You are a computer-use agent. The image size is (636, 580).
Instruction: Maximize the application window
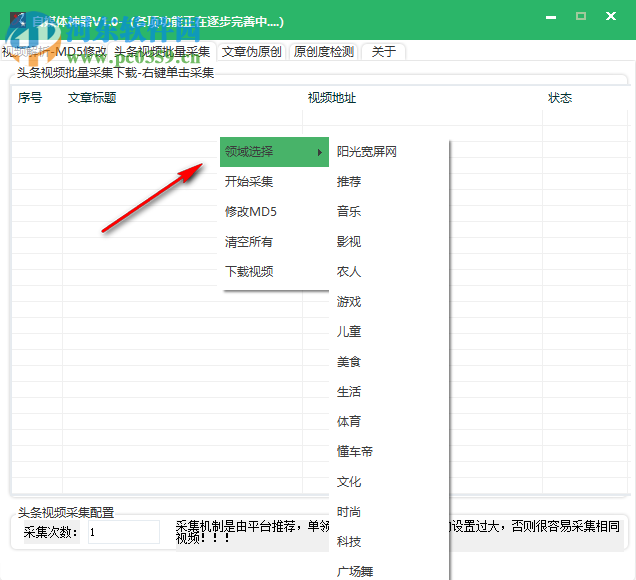581,16
